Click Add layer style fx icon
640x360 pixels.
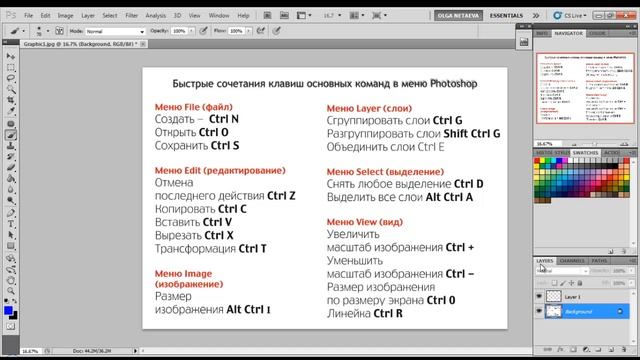(x=560, y=350)
